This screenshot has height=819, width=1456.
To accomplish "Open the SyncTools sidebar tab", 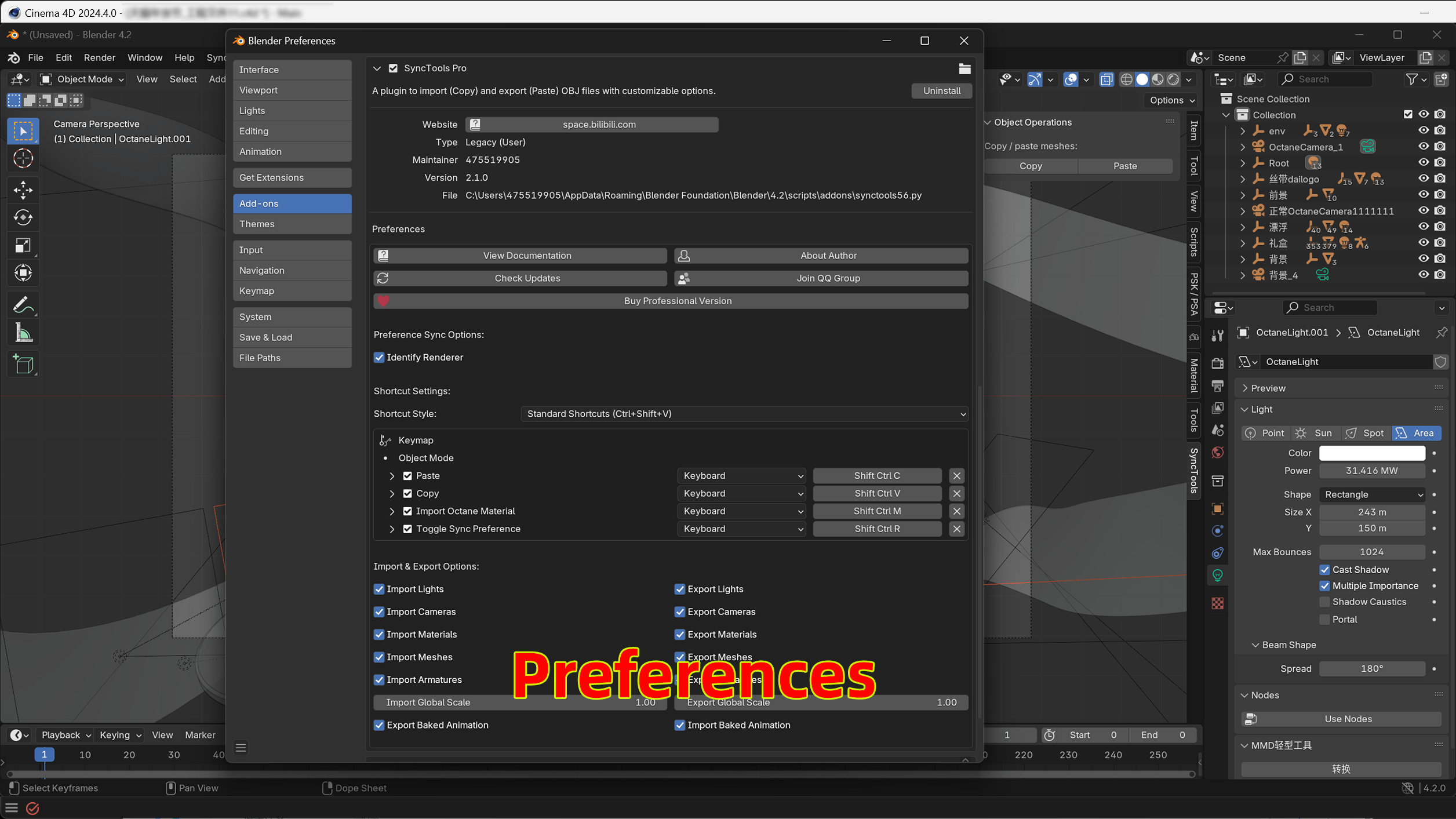I will click(1193, 471).
